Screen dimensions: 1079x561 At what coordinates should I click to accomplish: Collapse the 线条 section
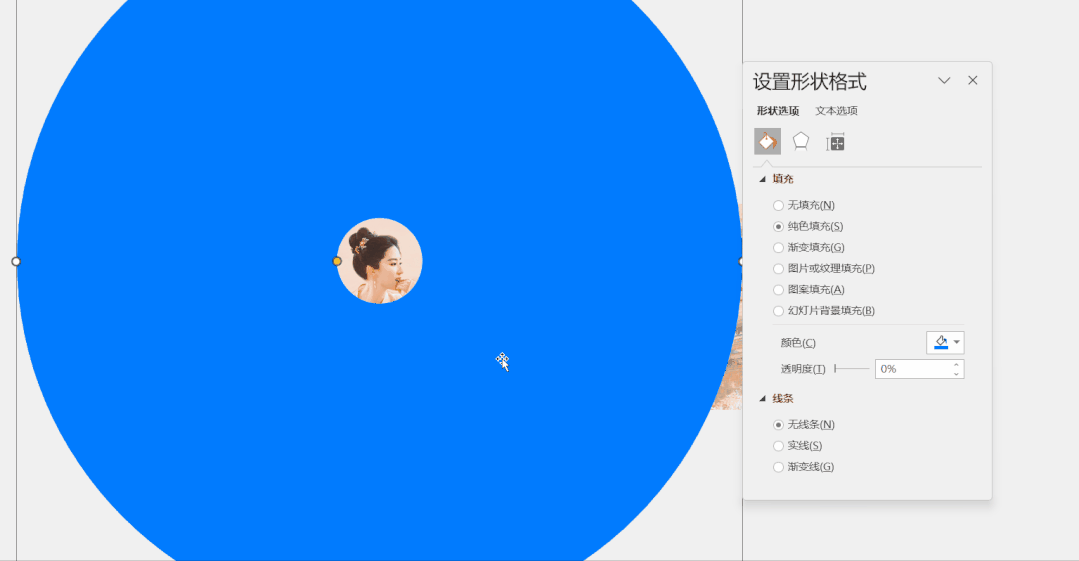point(762,399)
